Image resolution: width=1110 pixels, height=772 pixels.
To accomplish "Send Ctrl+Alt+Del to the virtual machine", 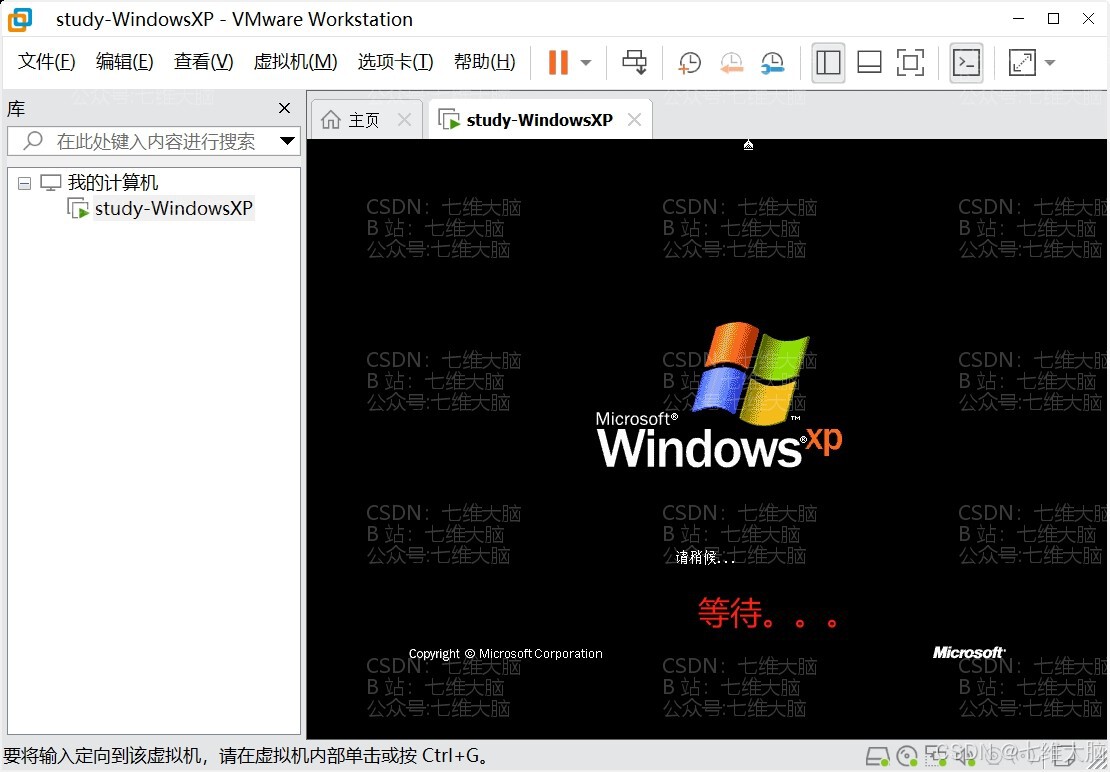I will [x=634, y=62].
